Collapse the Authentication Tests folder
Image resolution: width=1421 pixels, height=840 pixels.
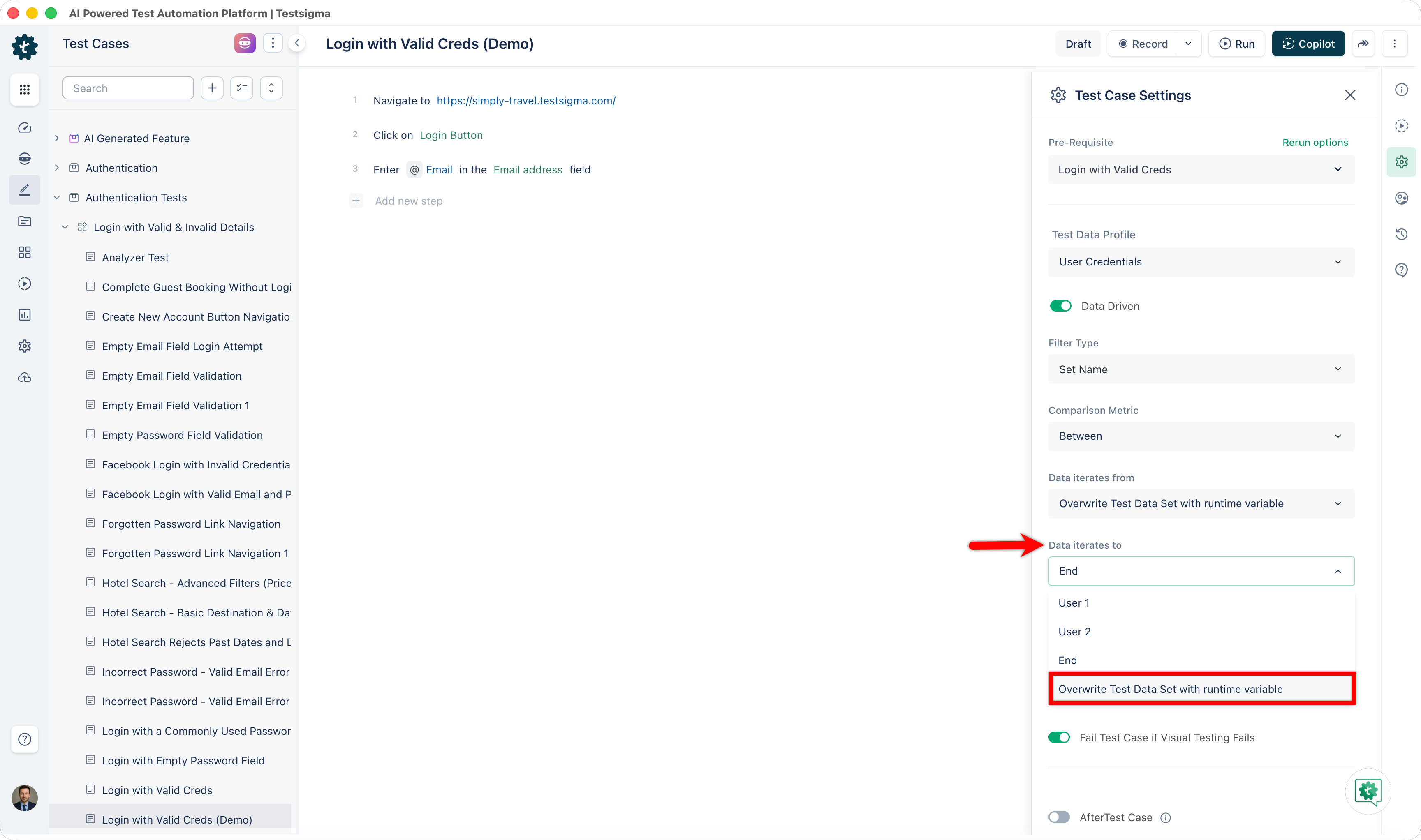coord(57,198)
